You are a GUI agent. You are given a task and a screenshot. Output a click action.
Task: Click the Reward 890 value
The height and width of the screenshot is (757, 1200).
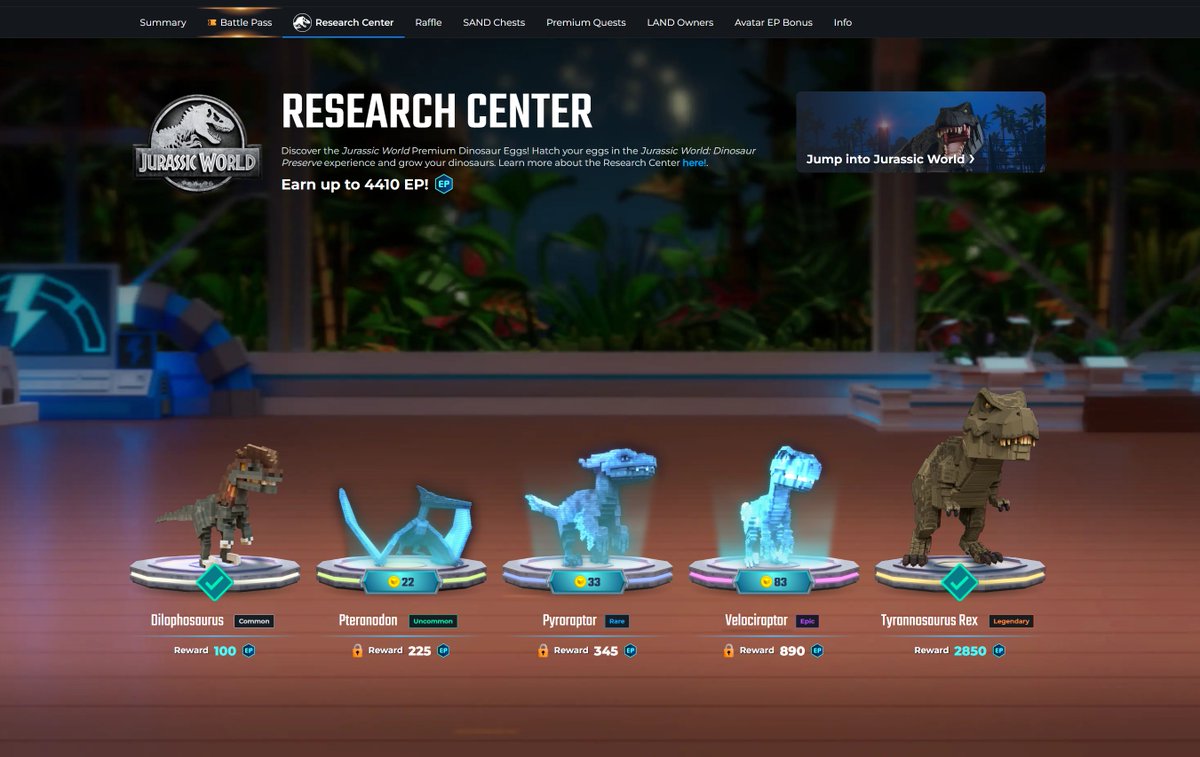pyautogui.click(x=792, y=651)
